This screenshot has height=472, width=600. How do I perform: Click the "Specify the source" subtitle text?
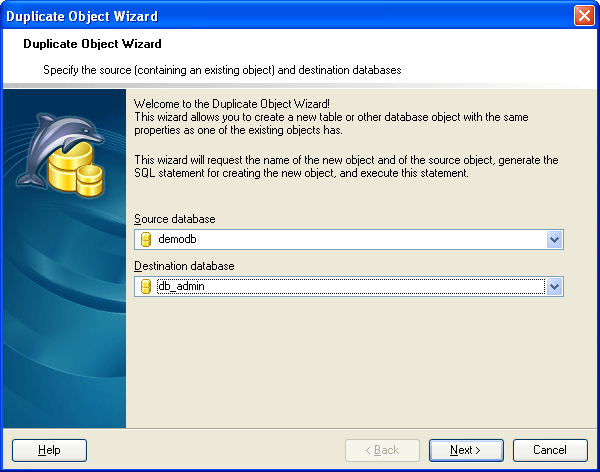(222, 70)
